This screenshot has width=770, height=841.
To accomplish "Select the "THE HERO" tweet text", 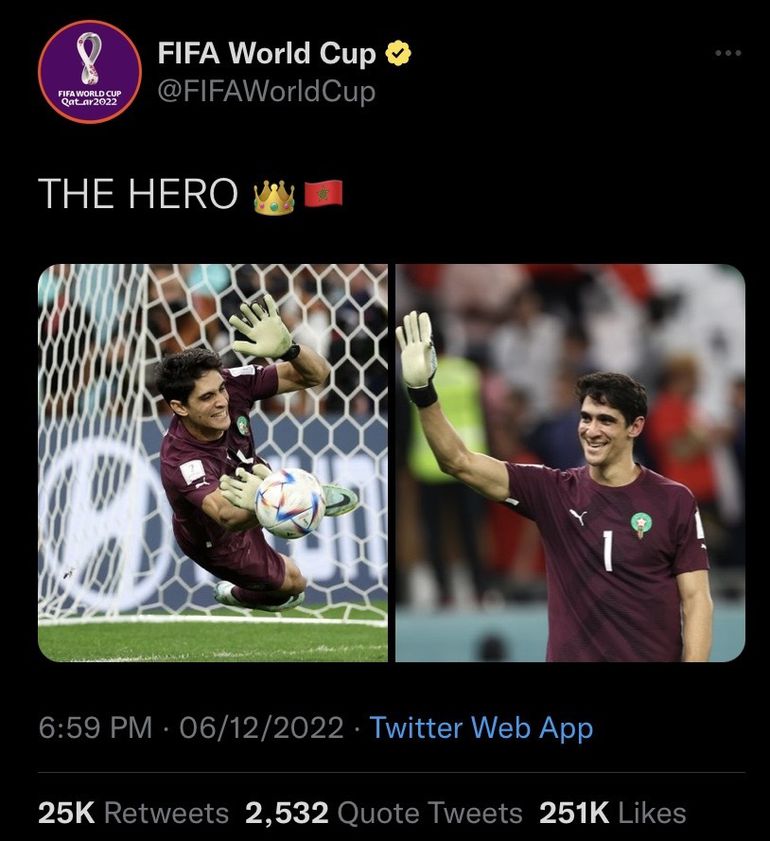I will click(x=138, y=195).
